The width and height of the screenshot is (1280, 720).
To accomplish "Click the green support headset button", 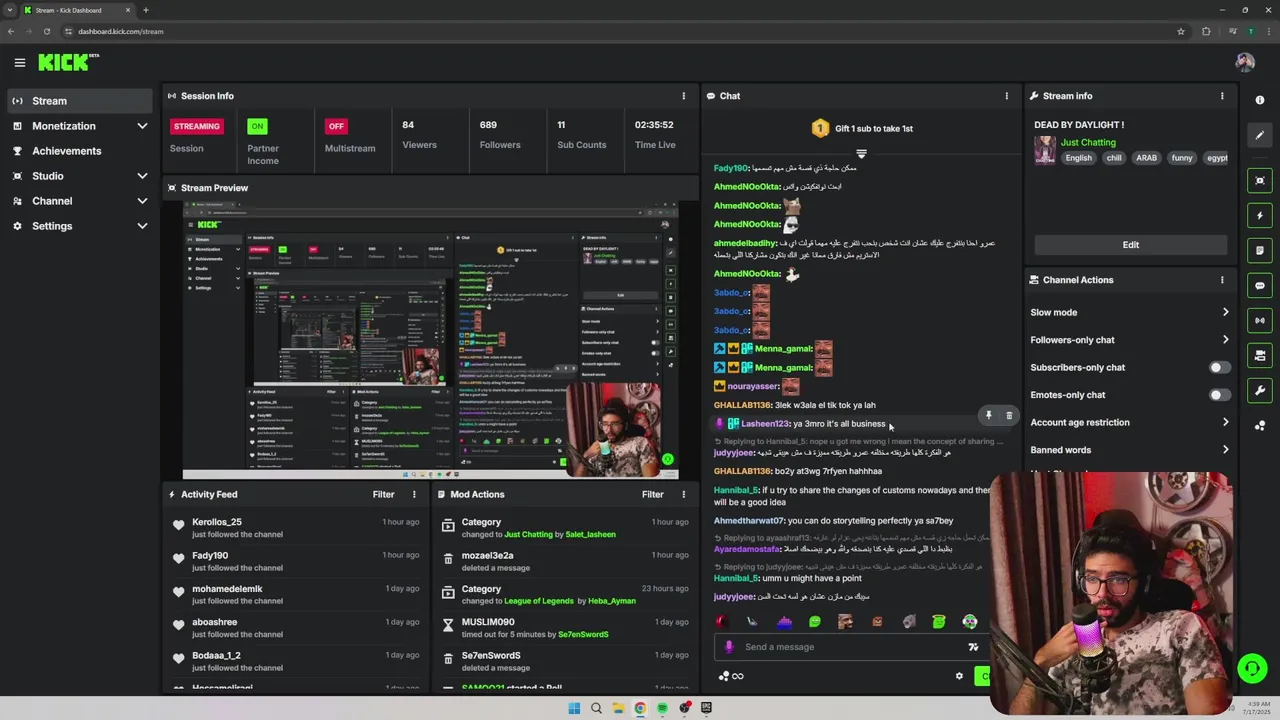I will [1252, 668].
